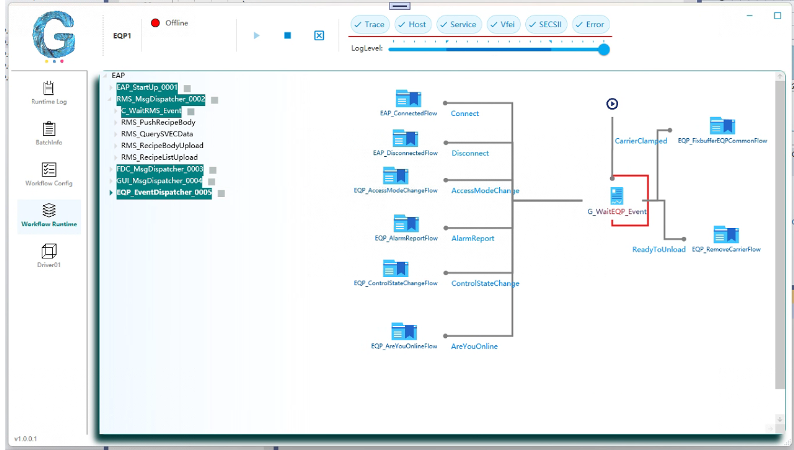Collapse the RMS_MsgDispatcher_0002 tree node
The image size is (794, 450).
111,99
